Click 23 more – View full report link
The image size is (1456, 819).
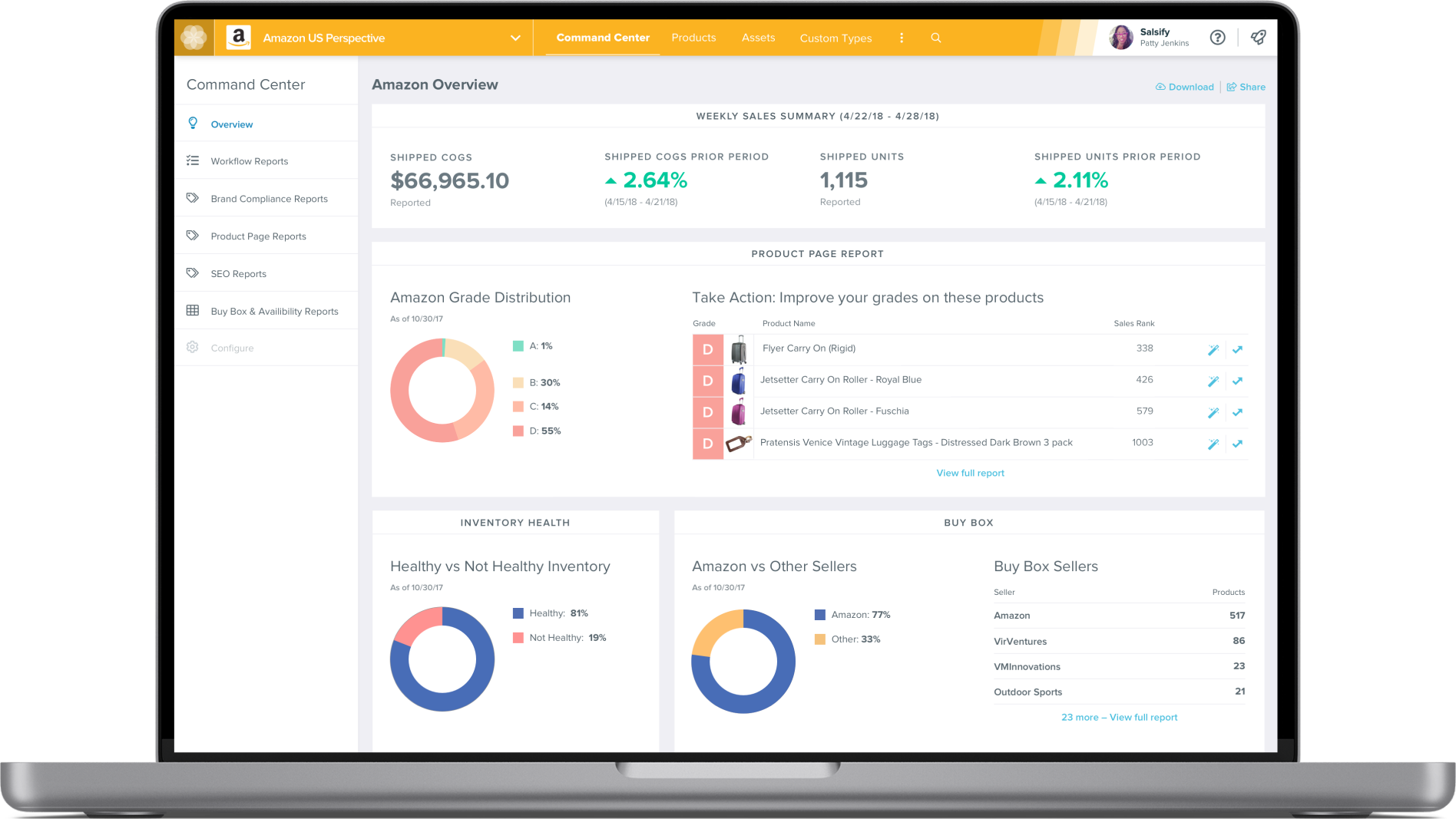1119,717
